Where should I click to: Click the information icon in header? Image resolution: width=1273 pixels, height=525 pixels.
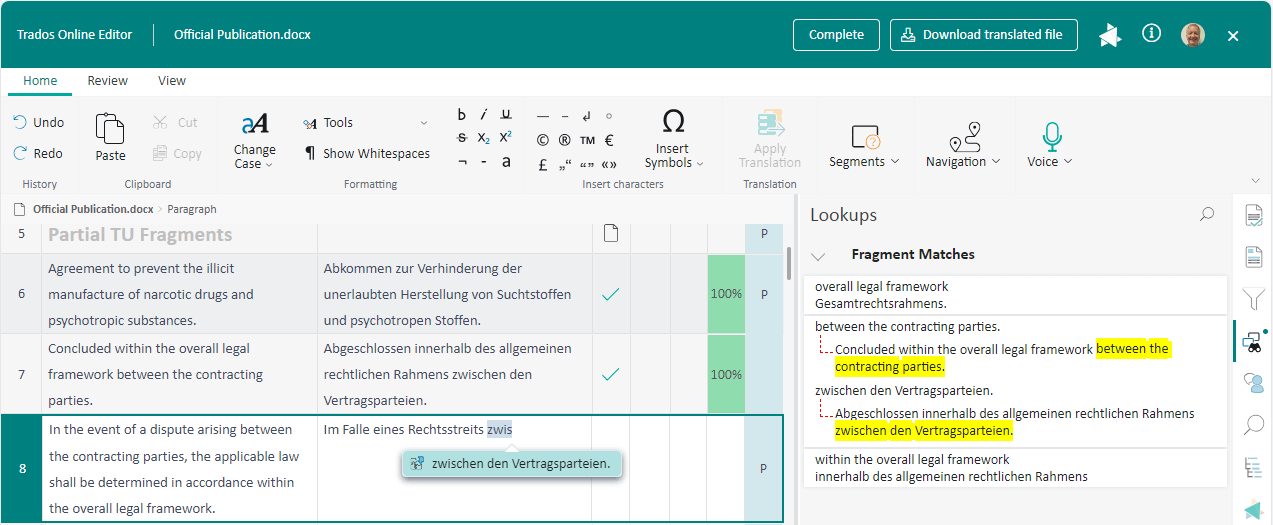[1151, 34]
